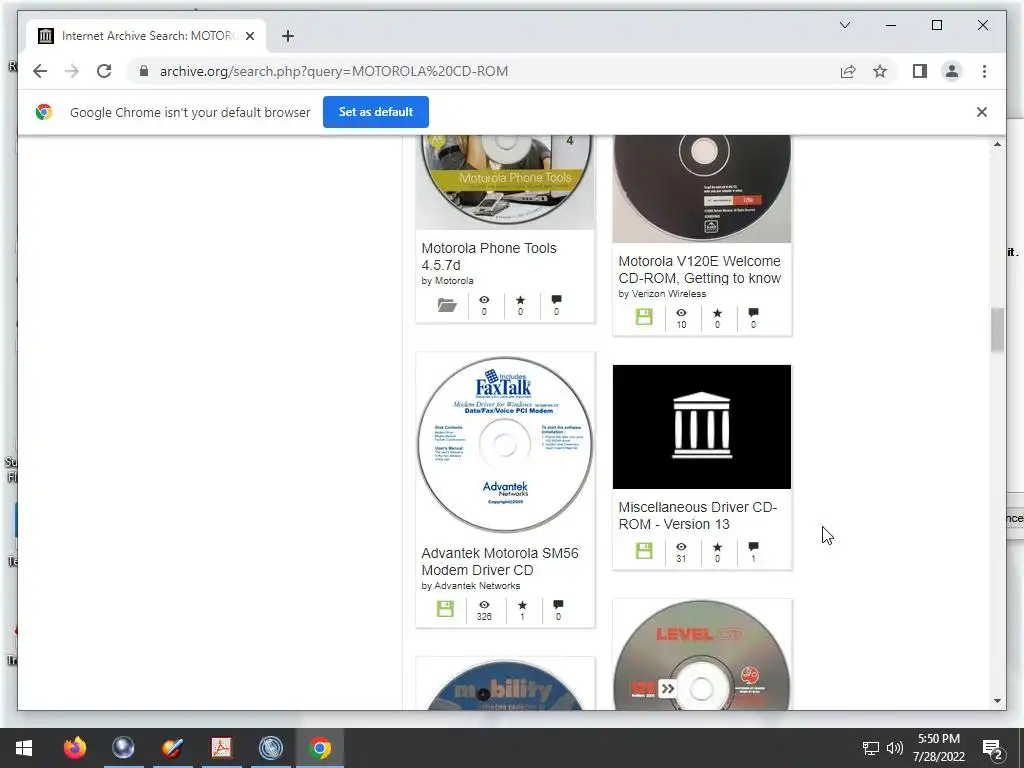Click reviews bubble for Miscellaneous Driver CD-ROM
Viewport: 1024px width, 768px height.
click(753, 547)
